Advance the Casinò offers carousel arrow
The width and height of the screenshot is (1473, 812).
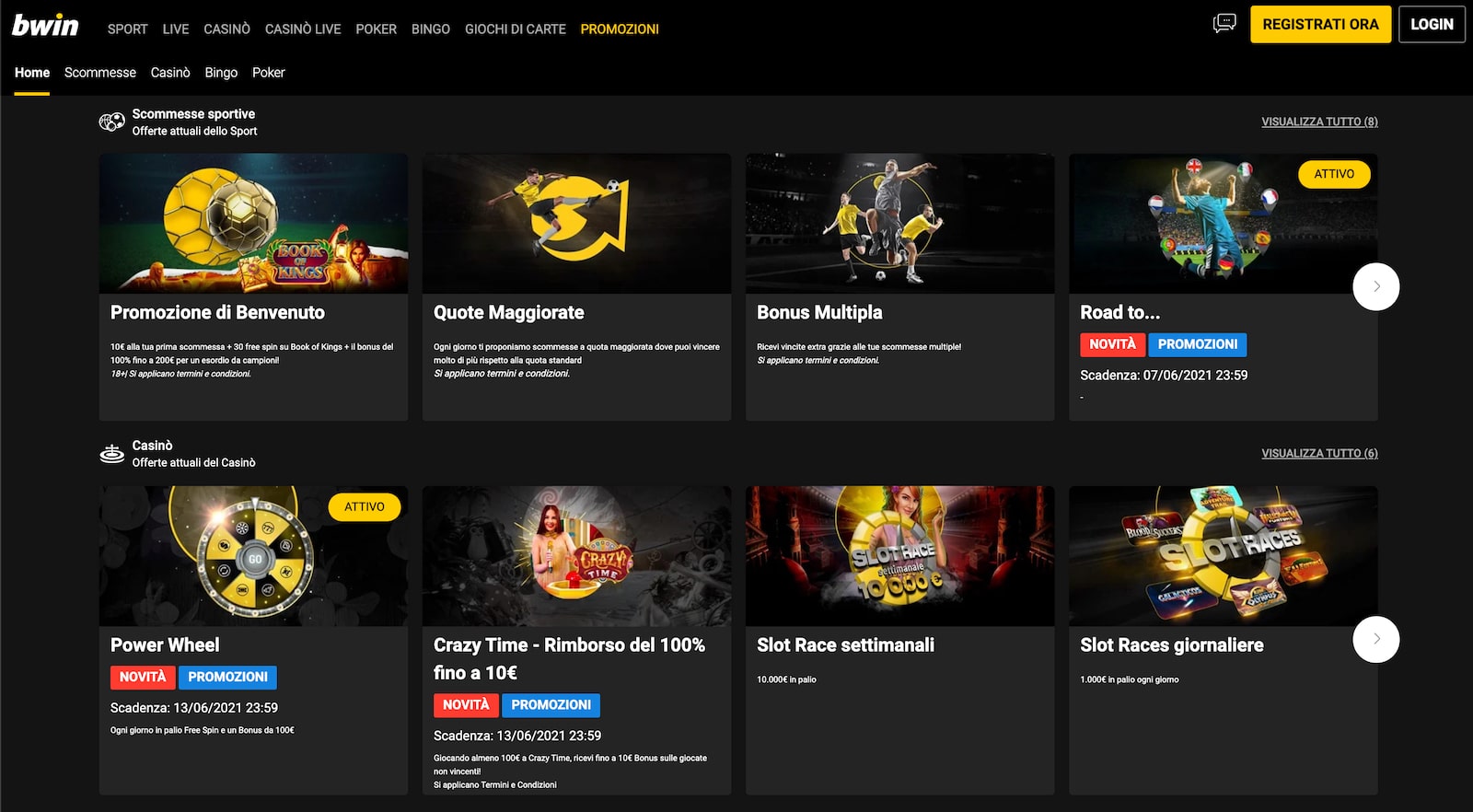(1376, 639)
